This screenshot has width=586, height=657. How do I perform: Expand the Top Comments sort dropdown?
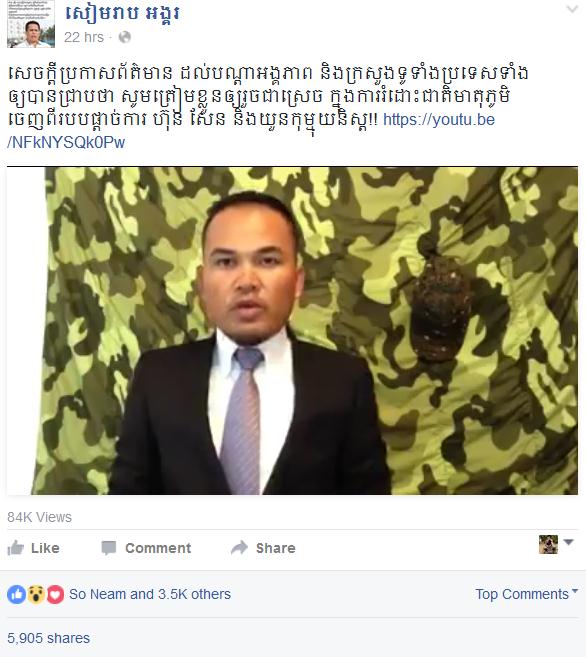click(527, 594)
